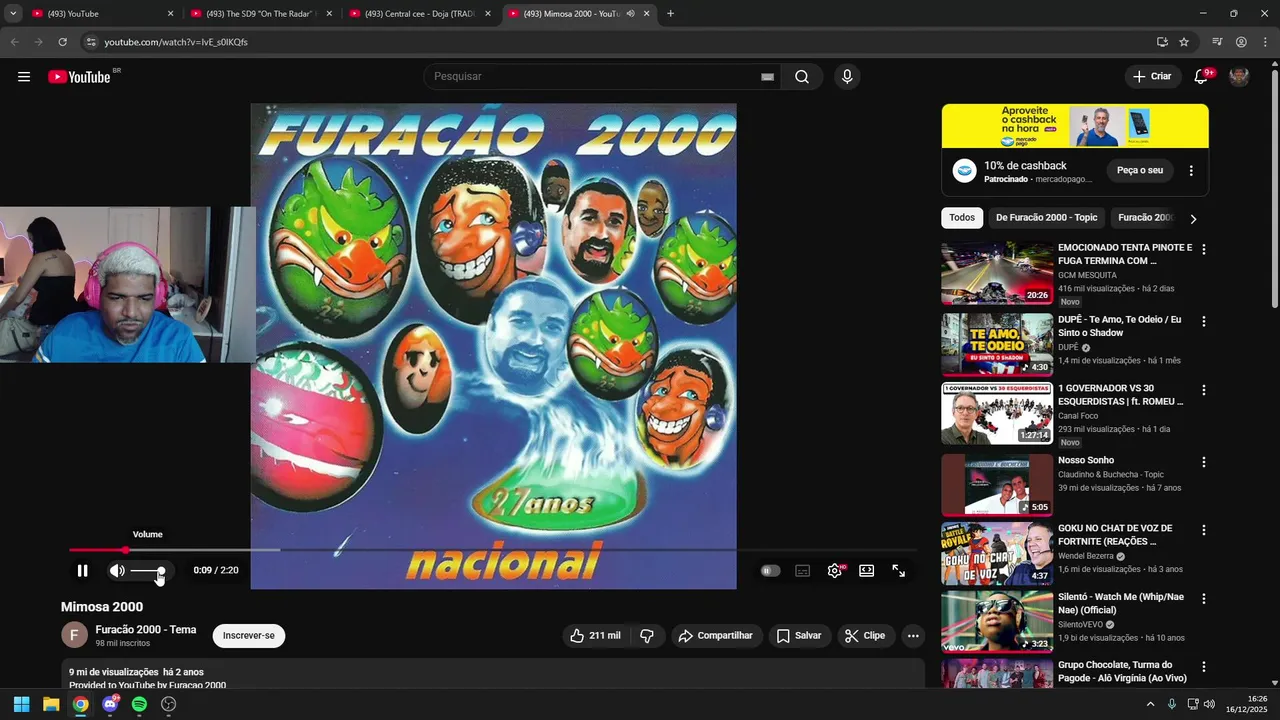The width and height of the screenshot is (1280, 720).
Task: Open a new browser tab
Action: point(670,14)
